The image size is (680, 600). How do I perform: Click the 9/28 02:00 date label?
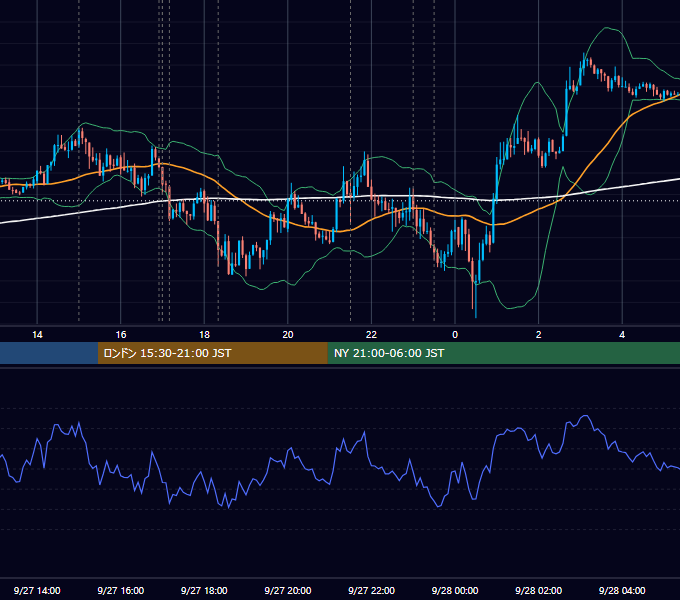539,590
